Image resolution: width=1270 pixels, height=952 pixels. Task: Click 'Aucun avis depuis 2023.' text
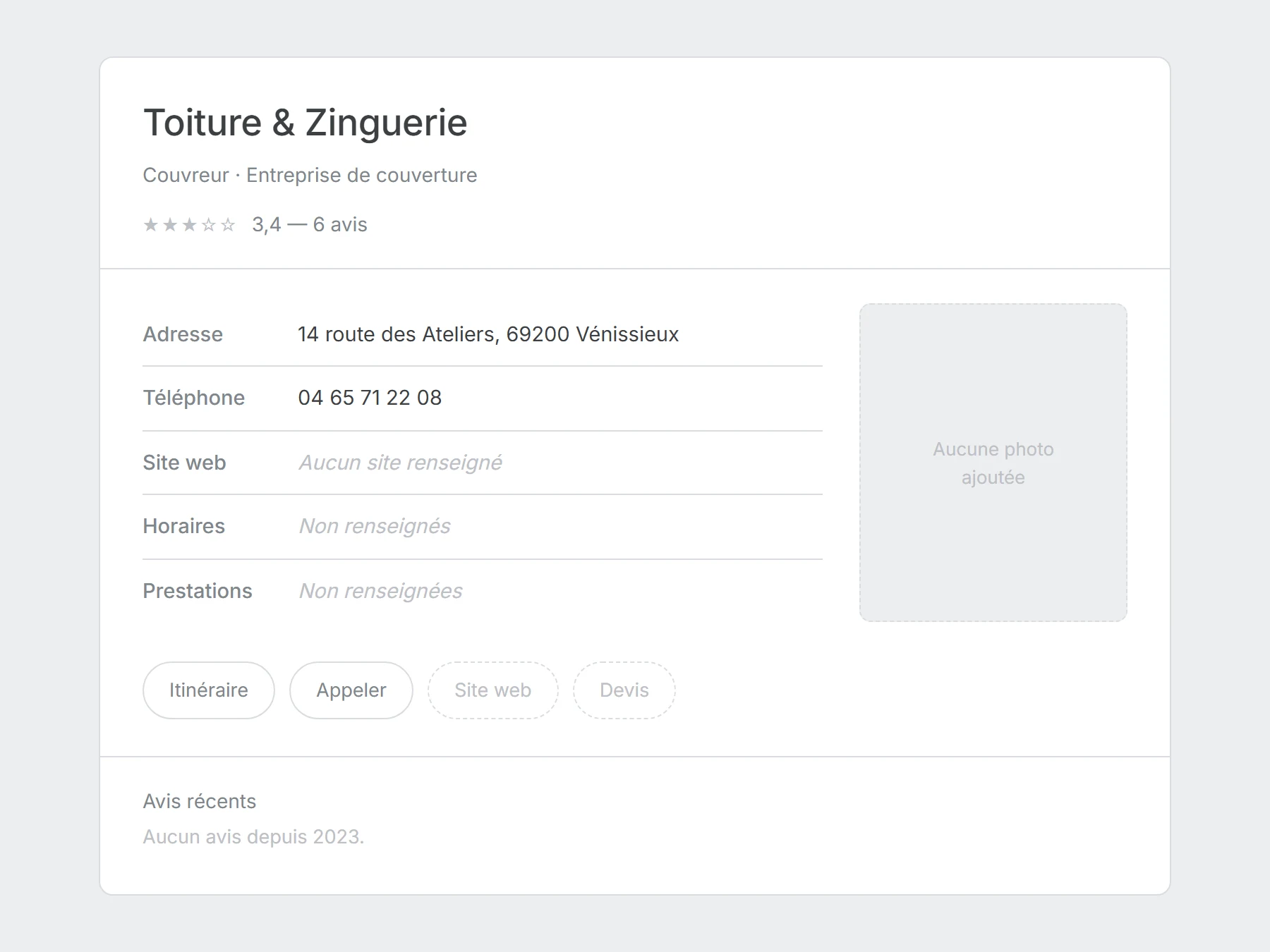[253, 836]
